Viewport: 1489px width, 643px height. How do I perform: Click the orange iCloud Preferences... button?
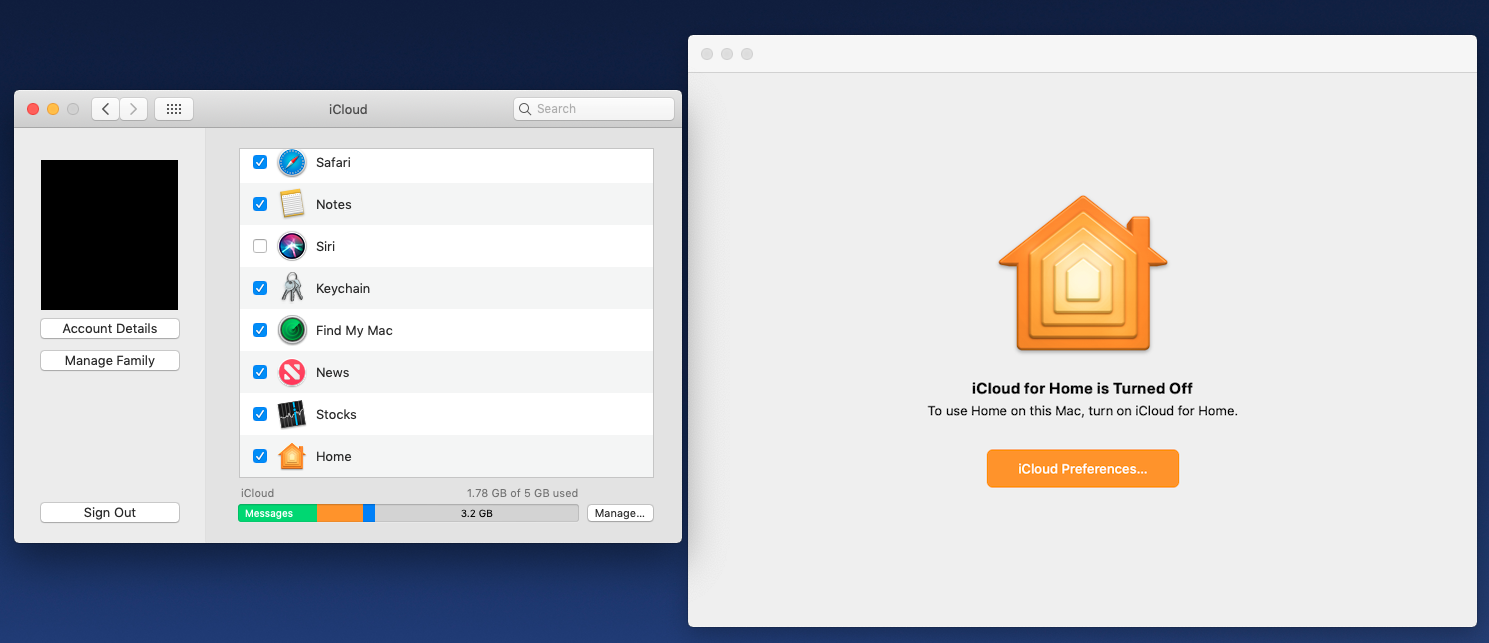(x=1083, y=468)
